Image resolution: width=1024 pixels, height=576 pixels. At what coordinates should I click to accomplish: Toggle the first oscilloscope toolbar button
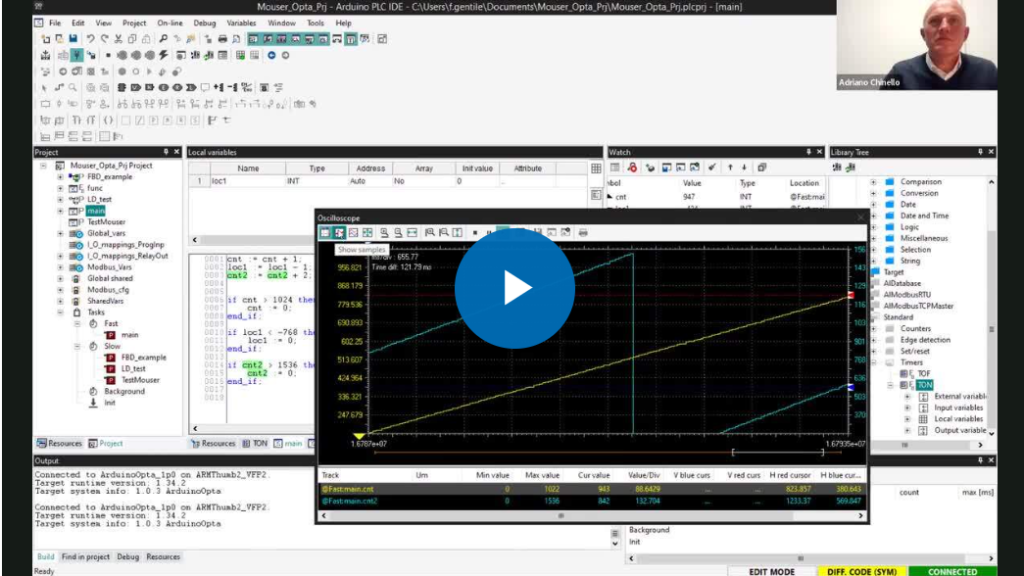(x=325, y=232)
